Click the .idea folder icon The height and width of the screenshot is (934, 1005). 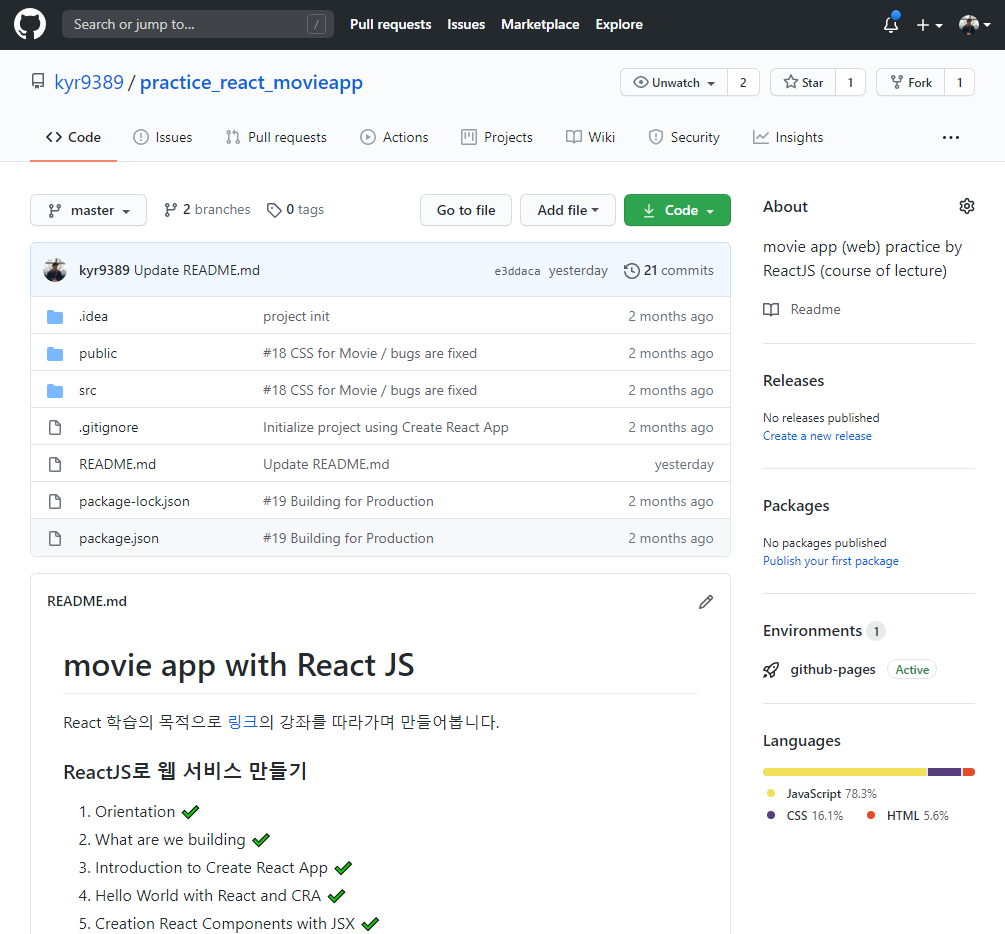point(55,317)
